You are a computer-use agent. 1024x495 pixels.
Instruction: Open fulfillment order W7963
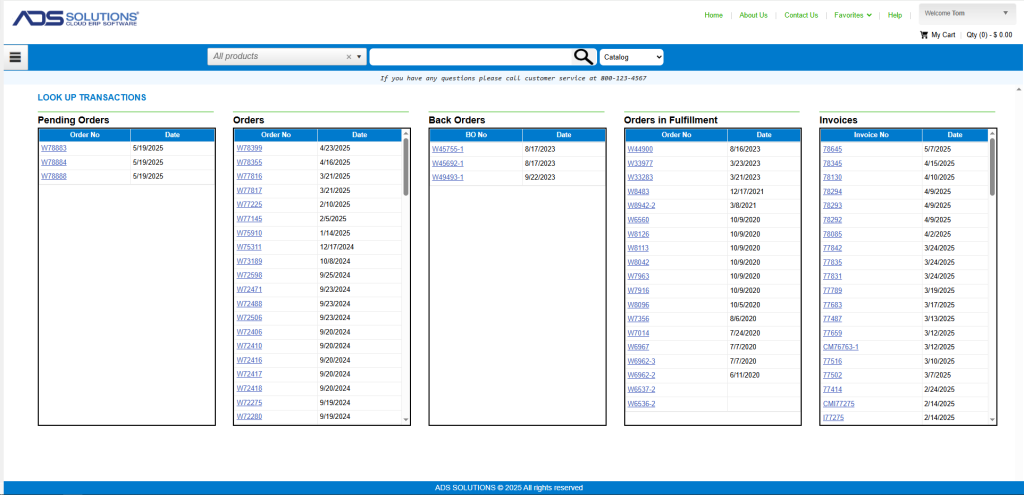click(x=639, y=276)
